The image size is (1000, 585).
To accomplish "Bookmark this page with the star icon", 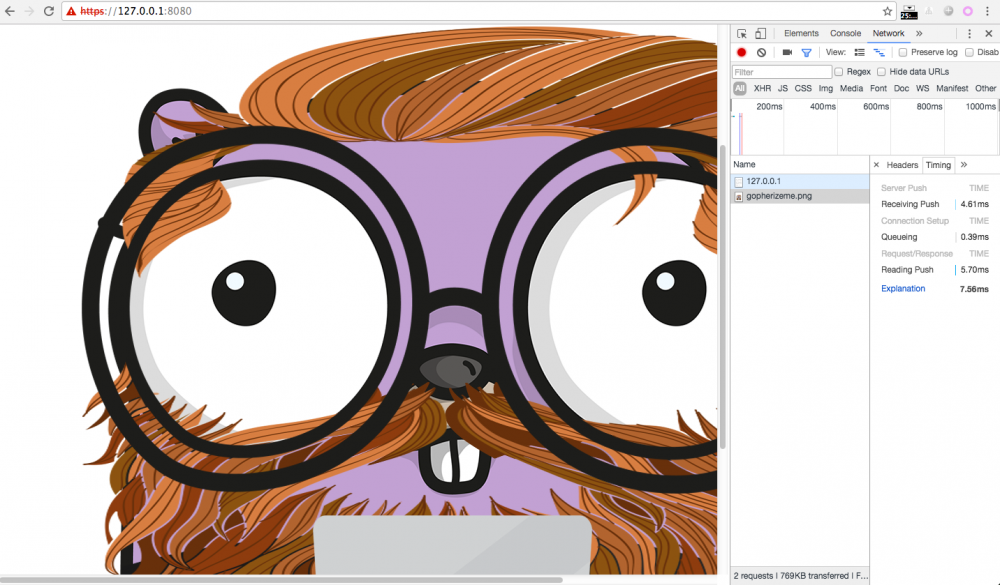I will tap(887, 11).
